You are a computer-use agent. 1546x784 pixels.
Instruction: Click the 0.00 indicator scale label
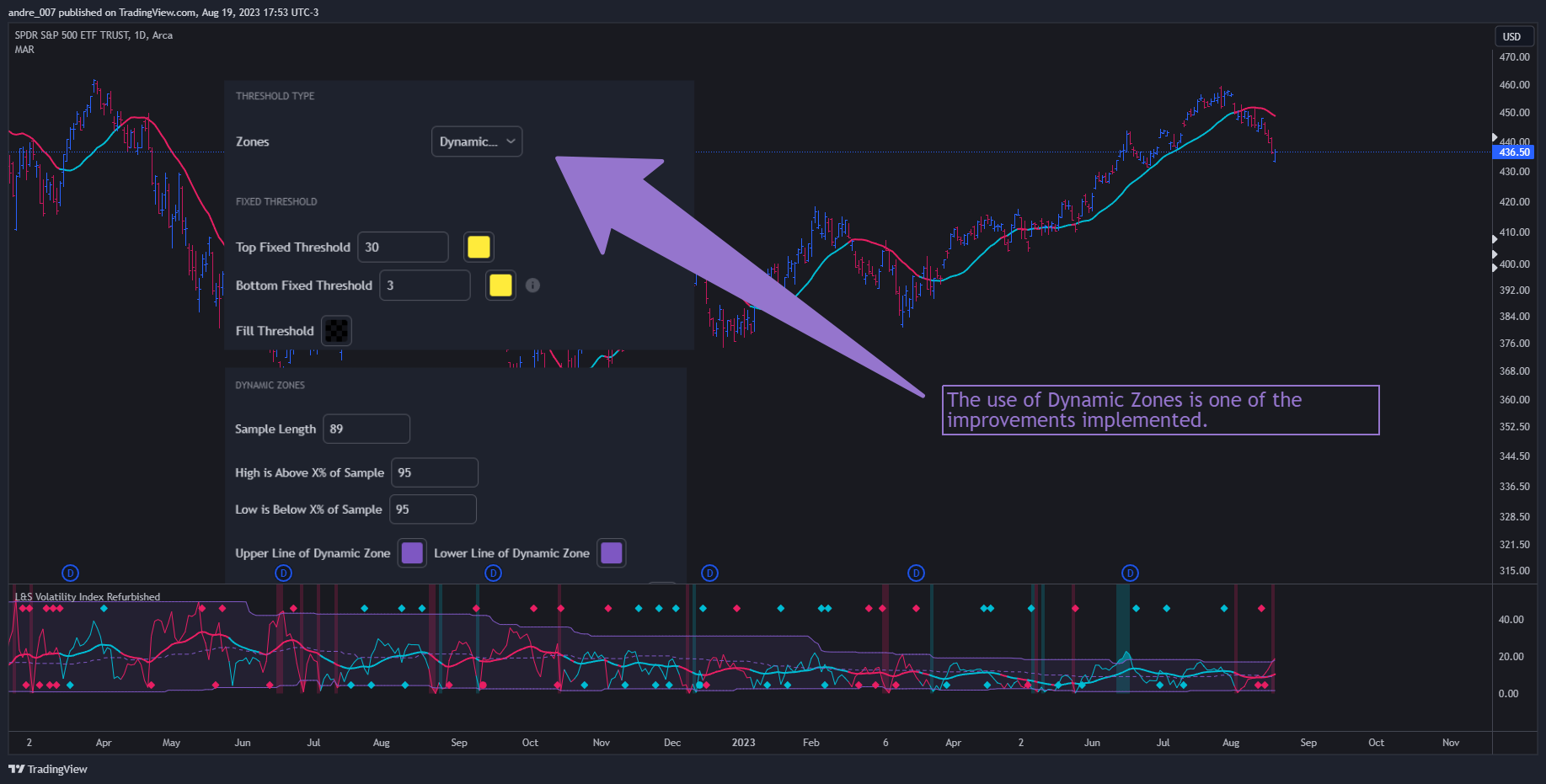tap(1508, 694)
